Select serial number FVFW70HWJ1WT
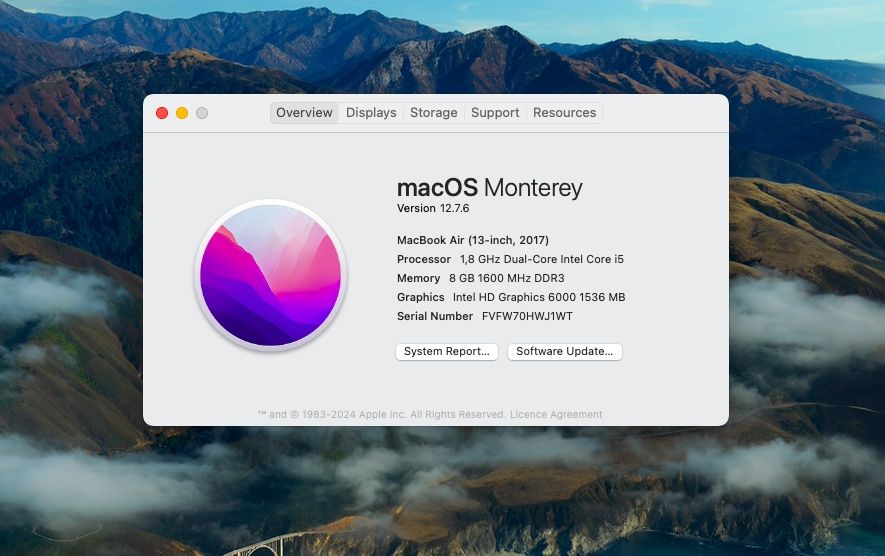 click(x=527, y=316)
